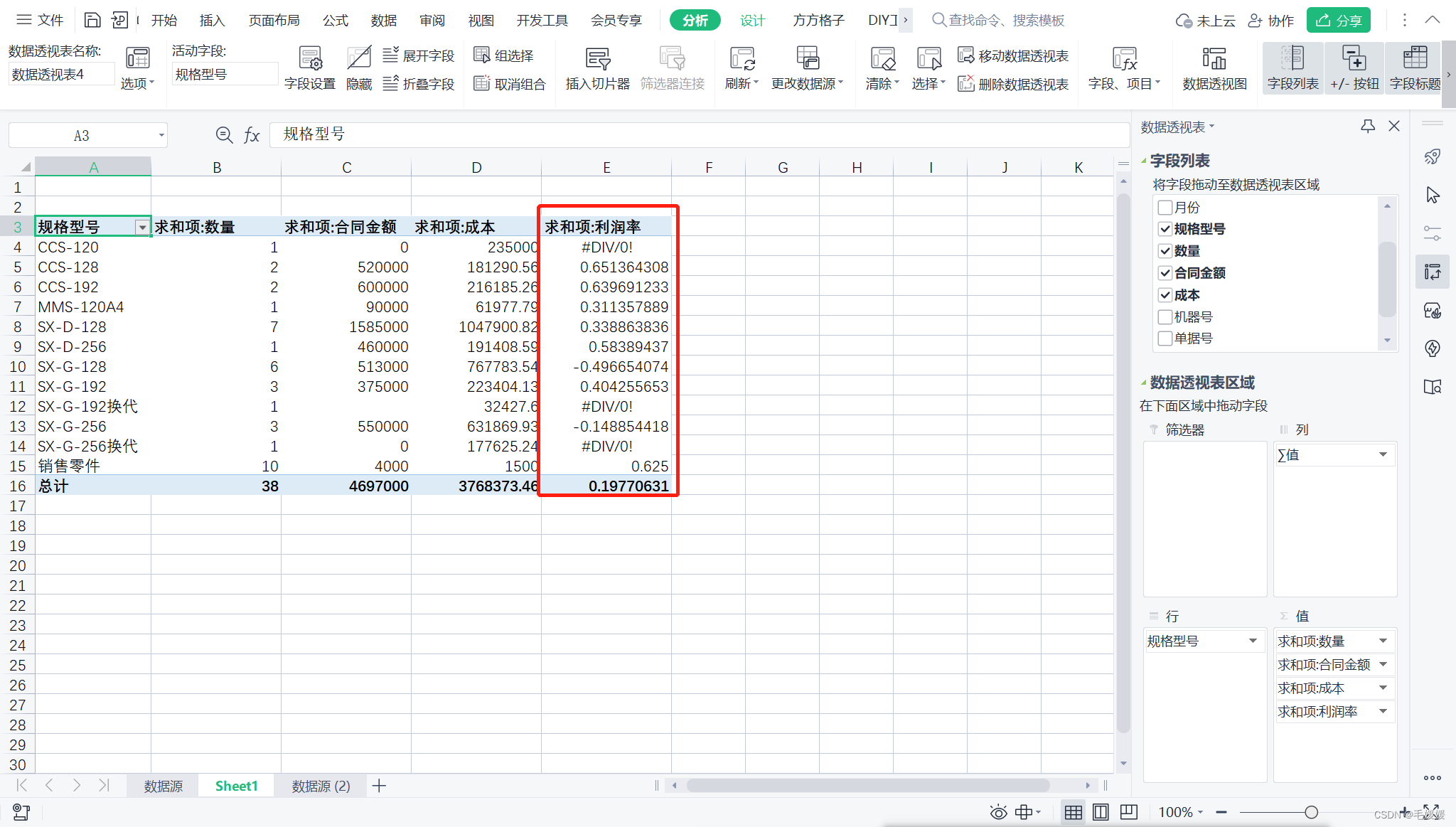Click Ungroup (取消组合)
The image size is (1456, 827).
tap(510, 84)
